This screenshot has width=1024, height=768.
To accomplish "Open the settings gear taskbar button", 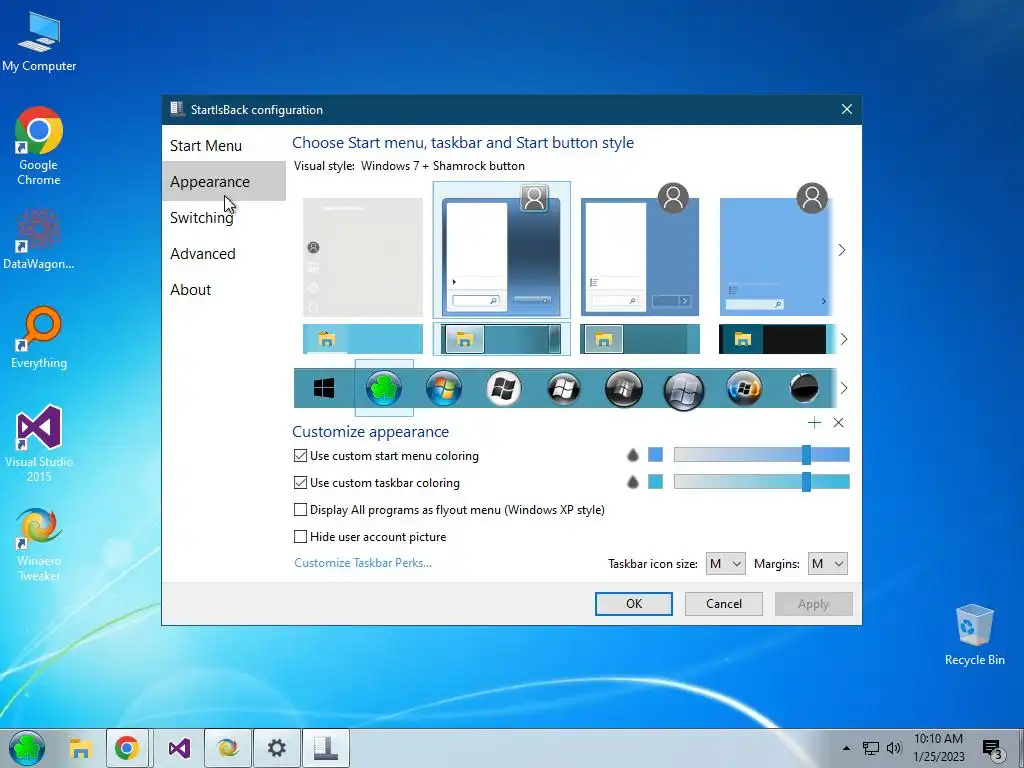I will pyautogui.click(x=276, y=748).
